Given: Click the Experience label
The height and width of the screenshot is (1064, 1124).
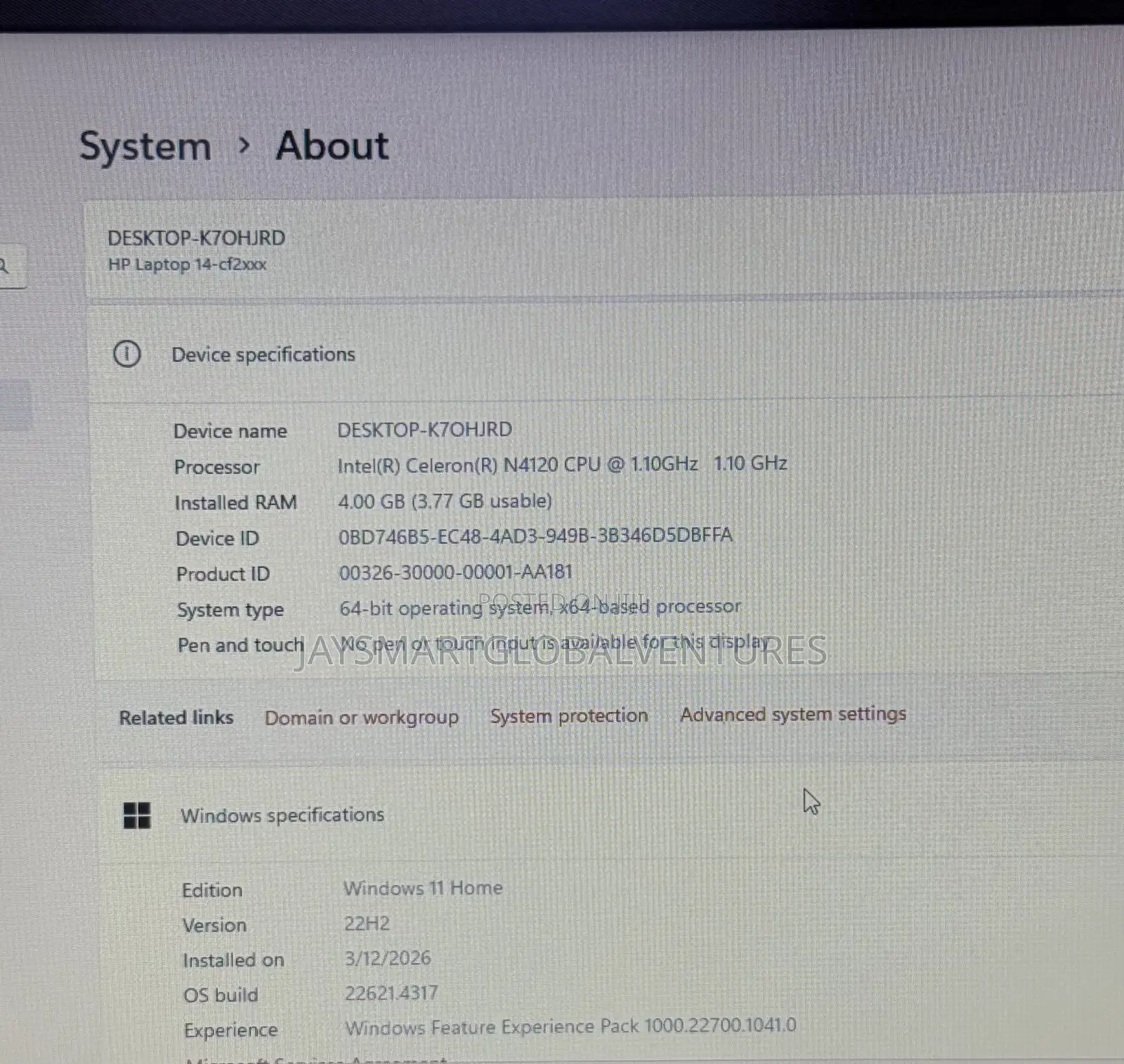Looking at the screenshot, I should click(x=231, y=1030).
